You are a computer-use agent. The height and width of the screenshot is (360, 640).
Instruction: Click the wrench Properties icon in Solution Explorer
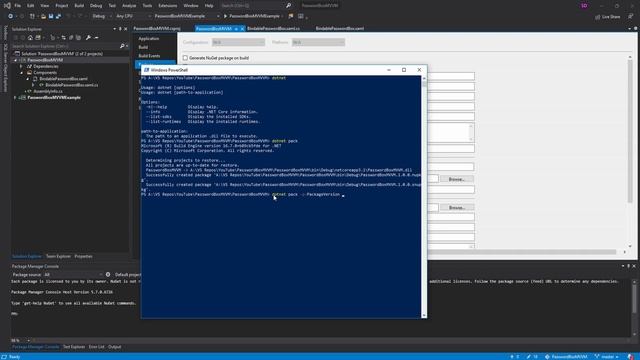point(88,38)
